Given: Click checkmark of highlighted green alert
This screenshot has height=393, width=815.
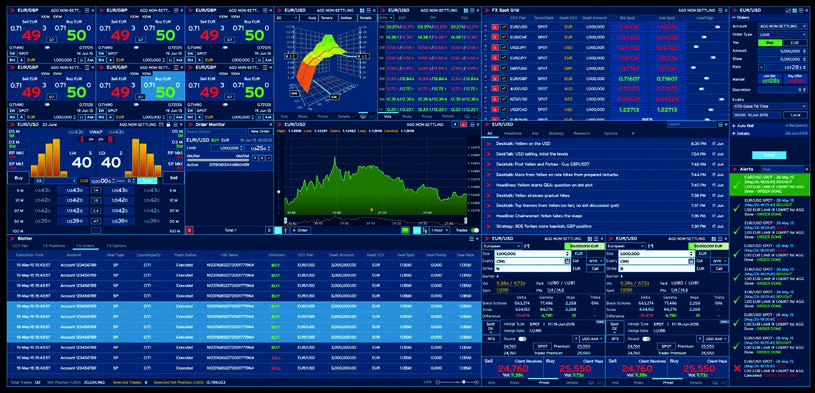Looking at the screenshot, I should coord(736,184).
